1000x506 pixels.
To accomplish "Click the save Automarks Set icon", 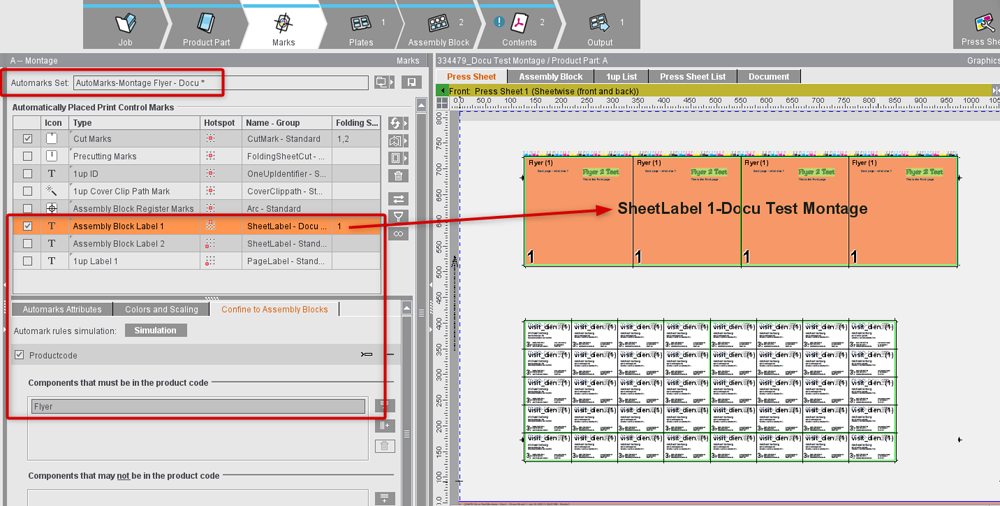I will click(x=410, y=82).
